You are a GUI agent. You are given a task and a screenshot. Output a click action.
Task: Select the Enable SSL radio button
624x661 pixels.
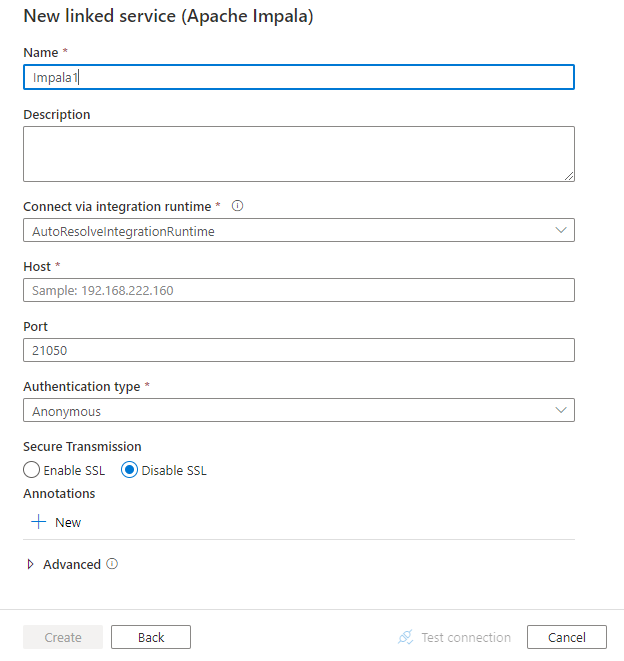point(32,470)
